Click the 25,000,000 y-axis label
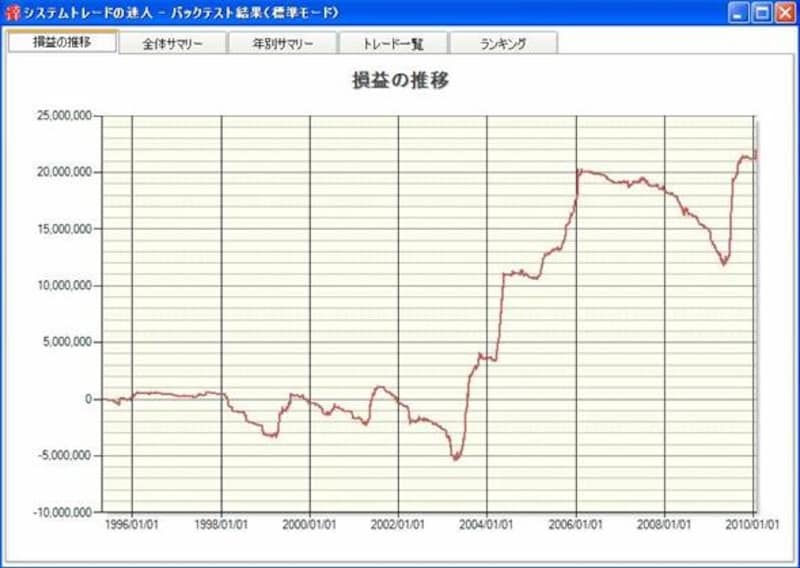Viewport: 800px width, 568px height. click(x=64, y=116)
